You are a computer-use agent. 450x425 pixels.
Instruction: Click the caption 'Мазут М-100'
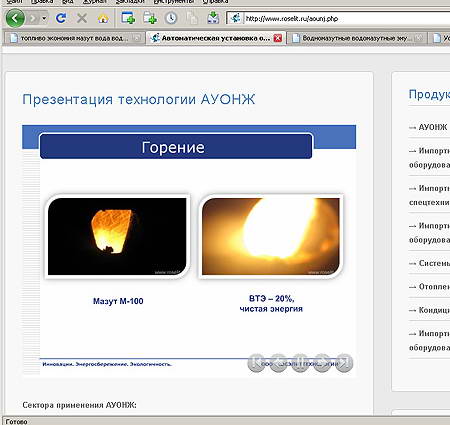pyautogui.click(x=118, y=301)
